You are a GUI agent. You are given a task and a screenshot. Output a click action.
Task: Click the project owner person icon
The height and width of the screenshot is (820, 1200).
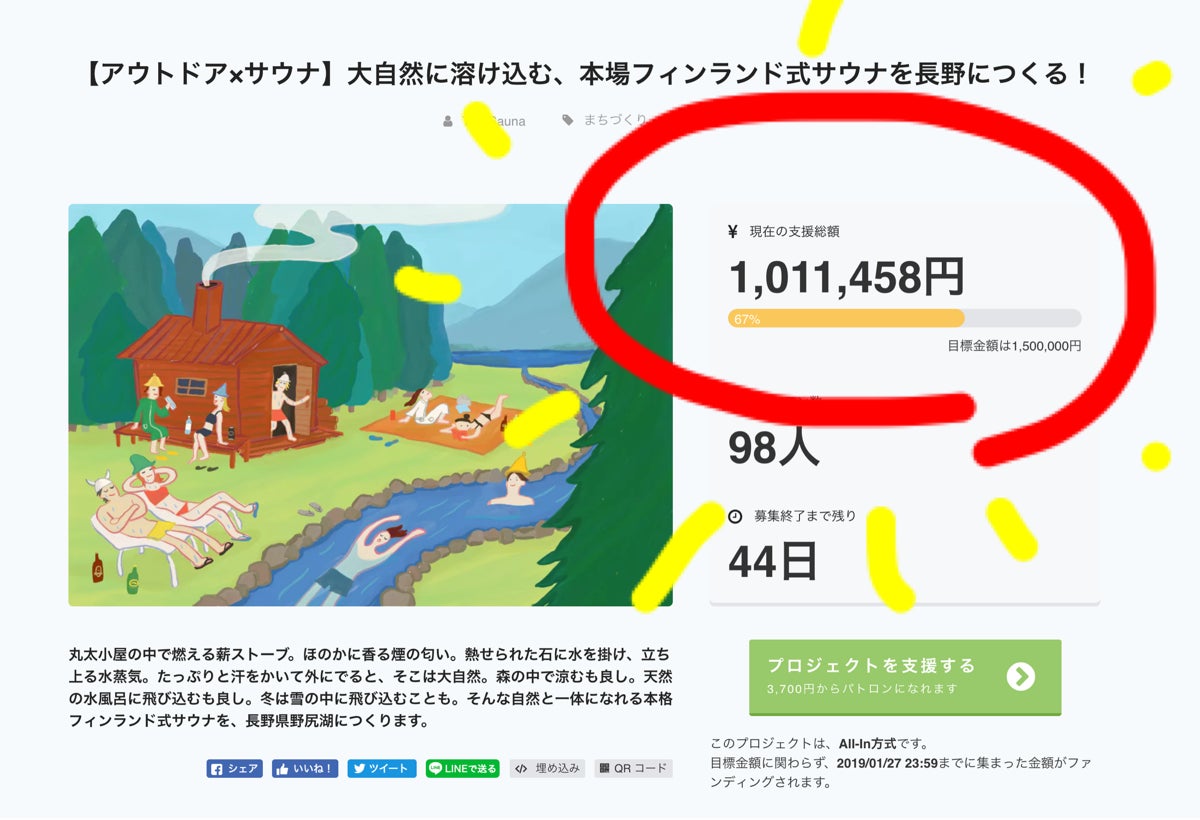coord(447,121)
